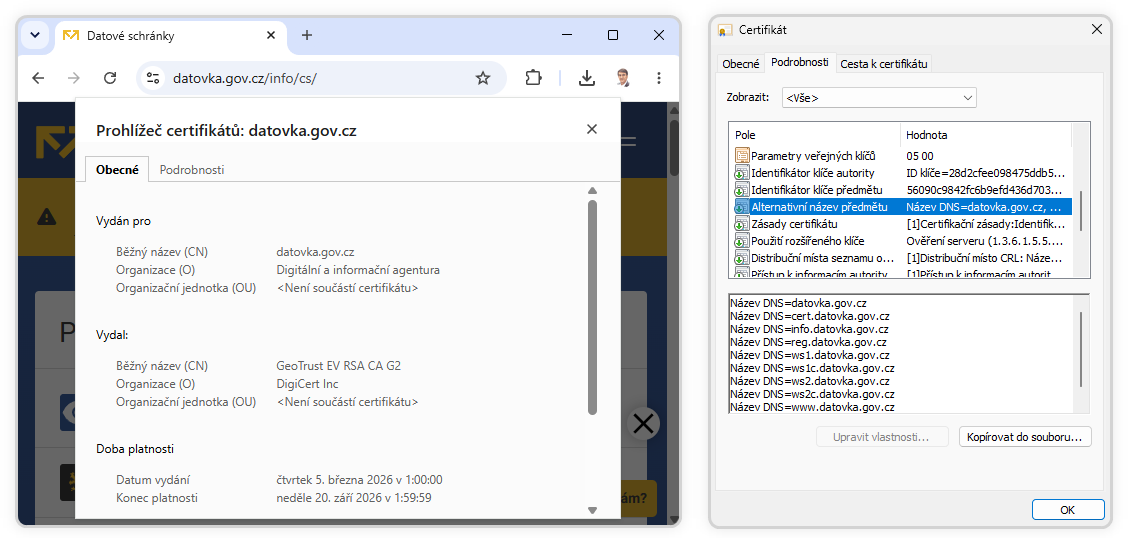Click the certificate viewer vertical scrollbar thumb
This screenshot has height=538, width=1128.
[x=593, y=307]
